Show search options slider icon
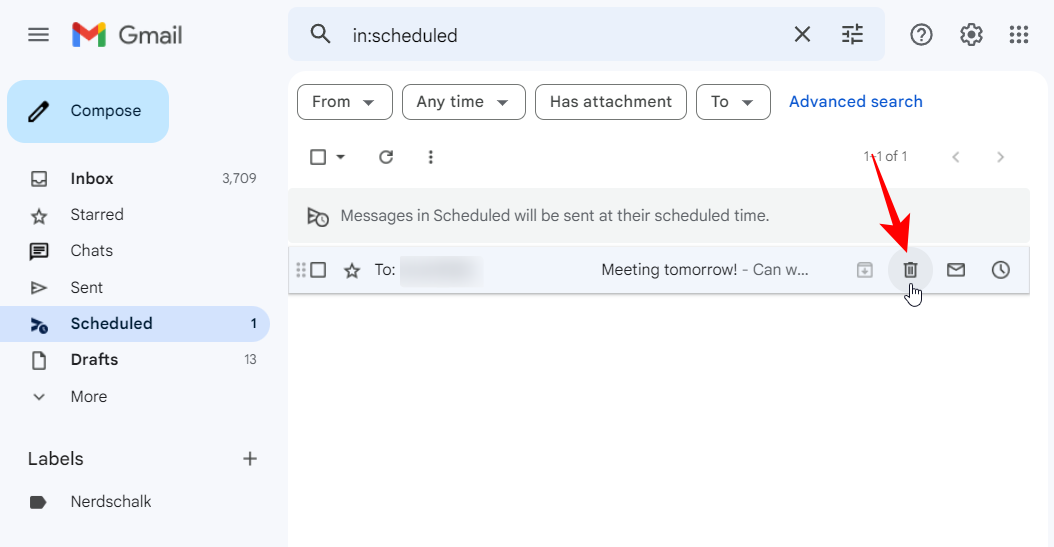The image size is (1054, 547). coord(852,35)
